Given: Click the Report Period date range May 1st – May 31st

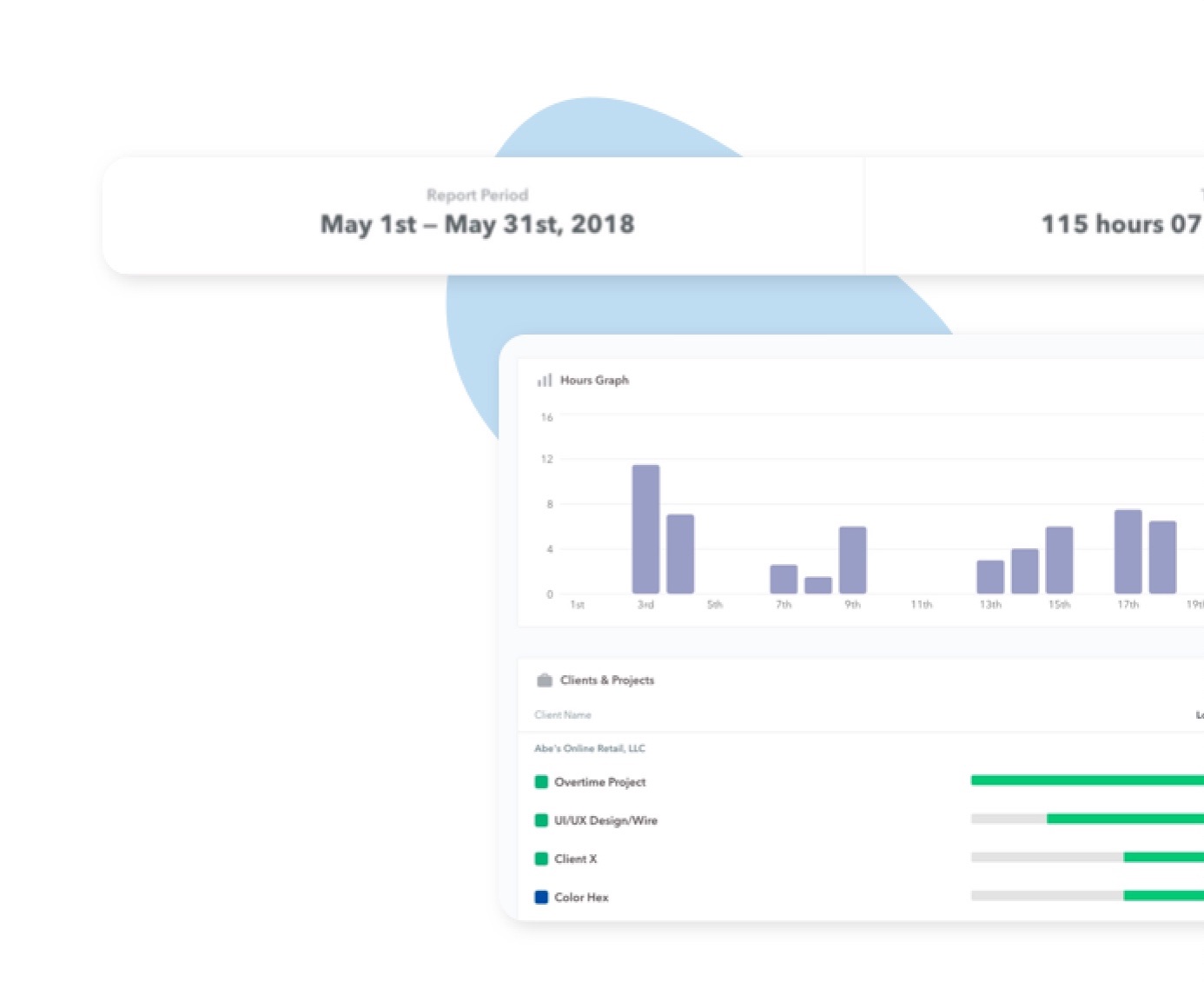Looking at the screenshot, I should (477, 224).
